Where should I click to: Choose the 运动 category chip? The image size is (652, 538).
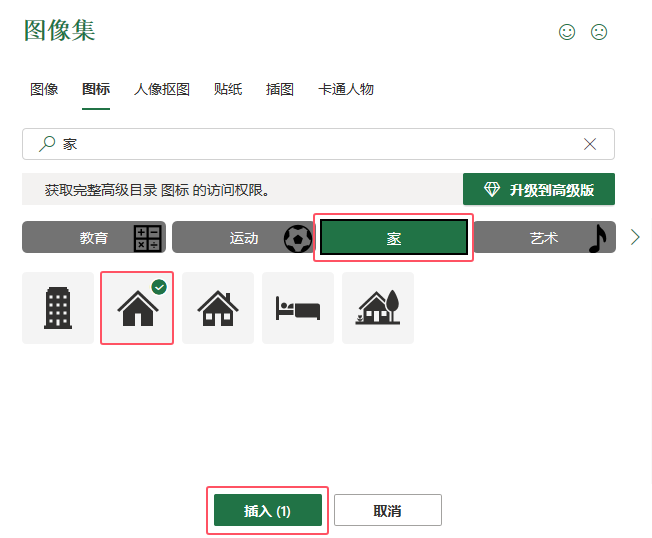pos(244,237)
